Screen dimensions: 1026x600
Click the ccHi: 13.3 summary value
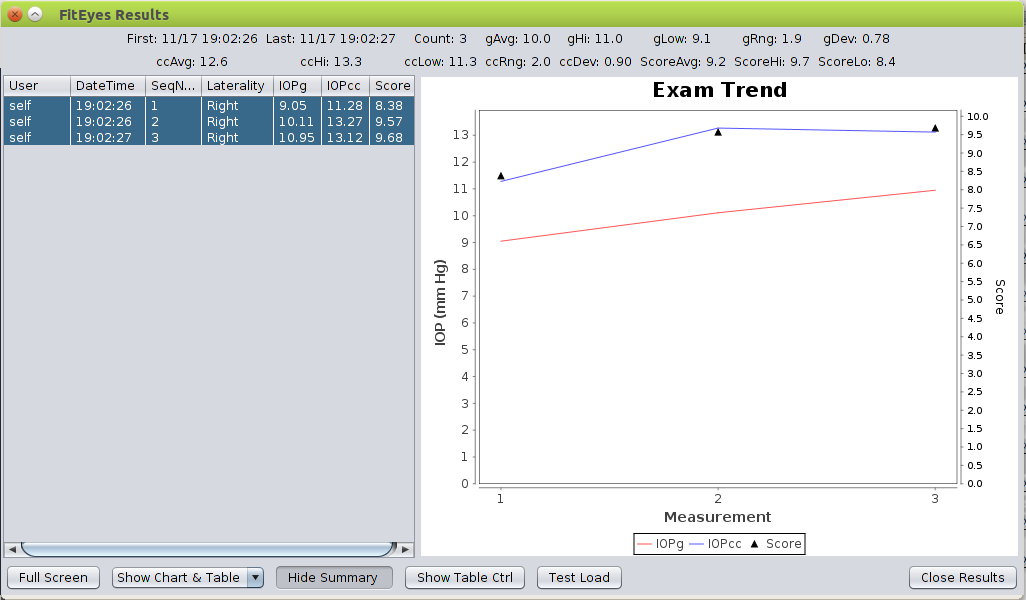pyautogui.click(x=331, y=62)
